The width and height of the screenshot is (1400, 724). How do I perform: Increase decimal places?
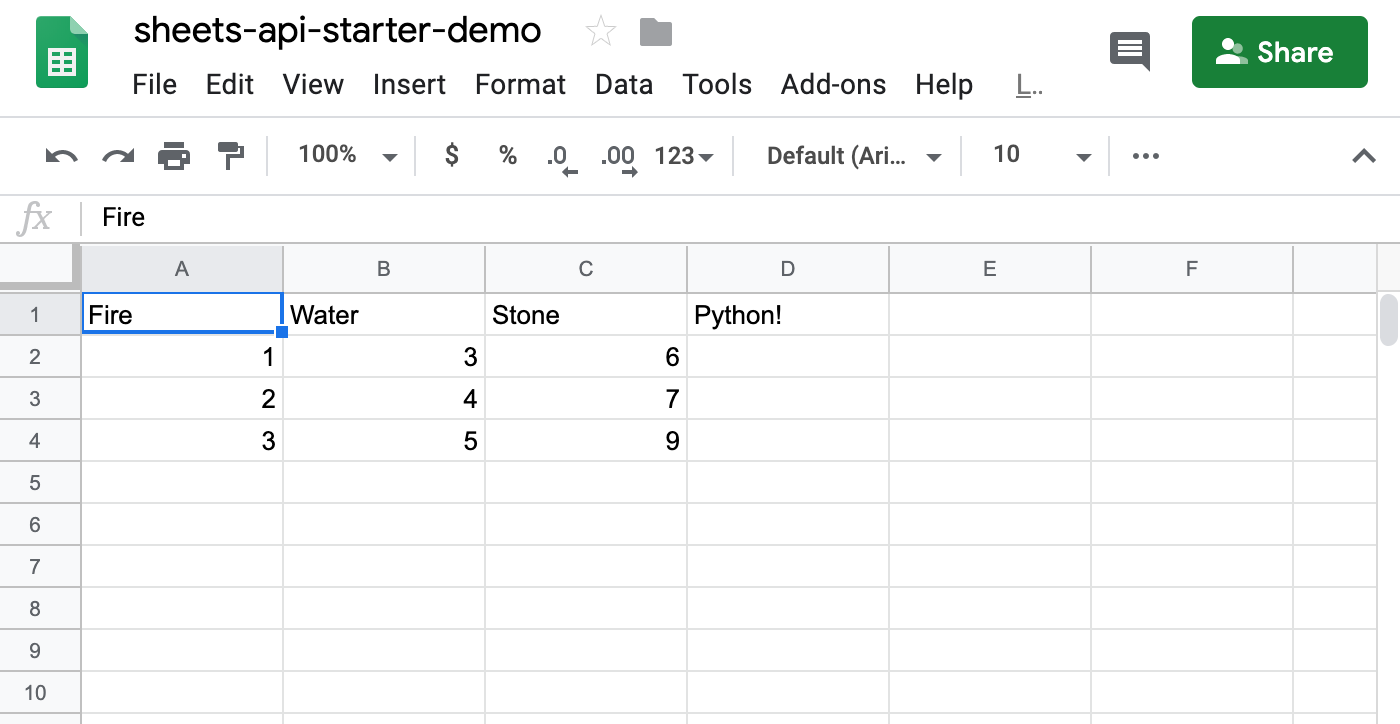click(617, 156)
